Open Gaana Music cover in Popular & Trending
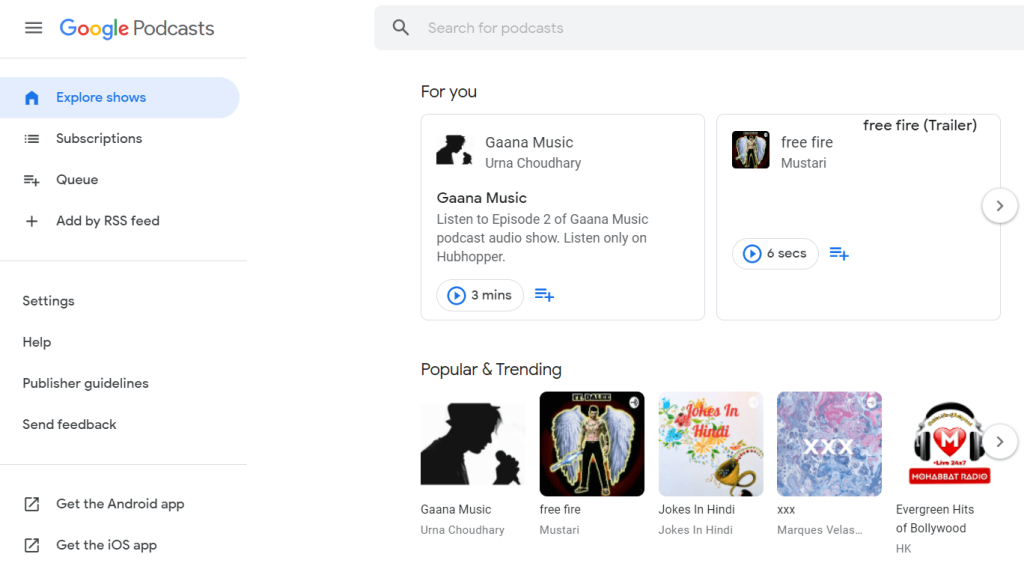This screenshot has width=1024, height=575. (x=473, y=444)
